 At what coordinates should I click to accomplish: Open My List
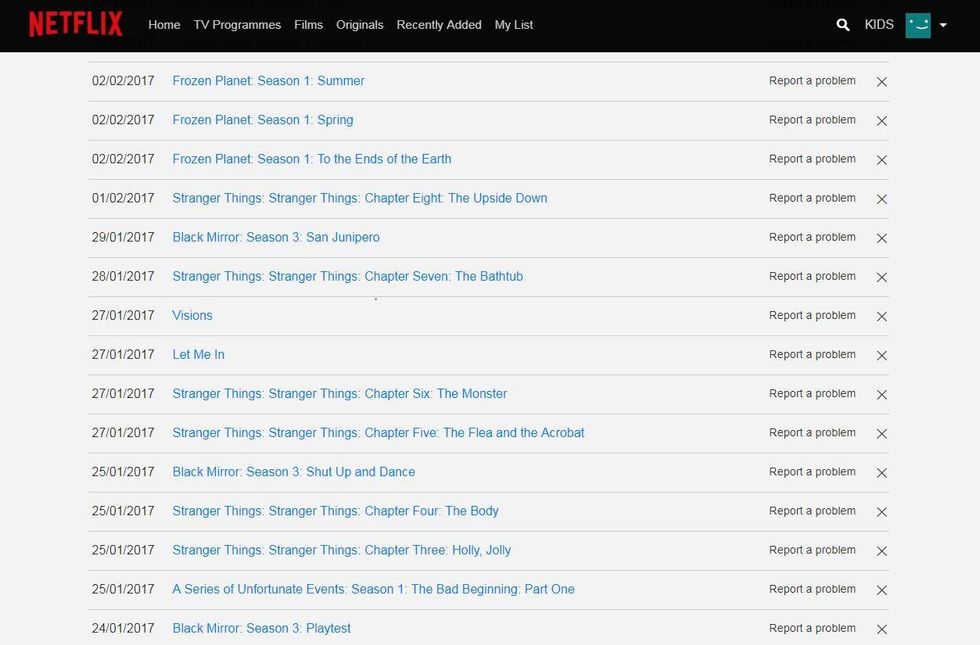514,25
